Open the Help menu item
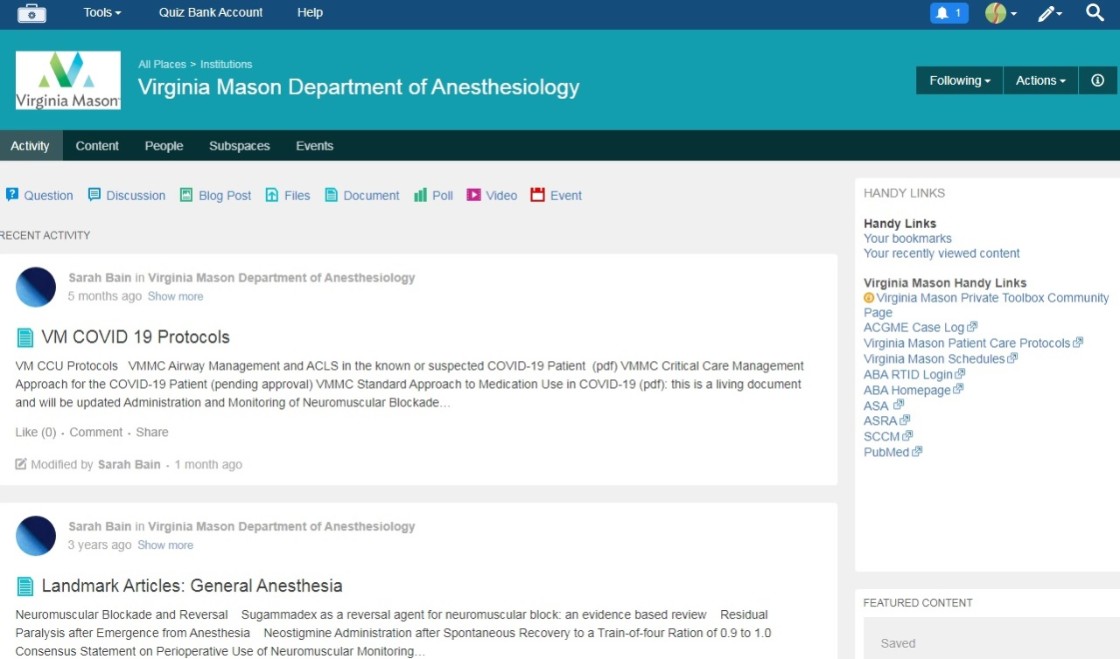Viewport: 1120px width, 659px height. (310, 12)
